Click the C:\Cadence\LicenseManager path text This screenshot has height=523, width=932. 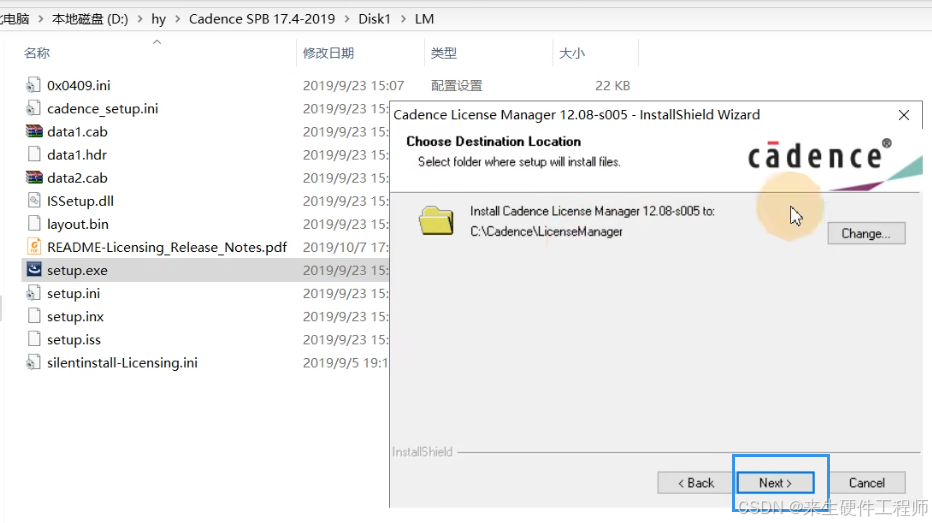click(x=546, y=232)
